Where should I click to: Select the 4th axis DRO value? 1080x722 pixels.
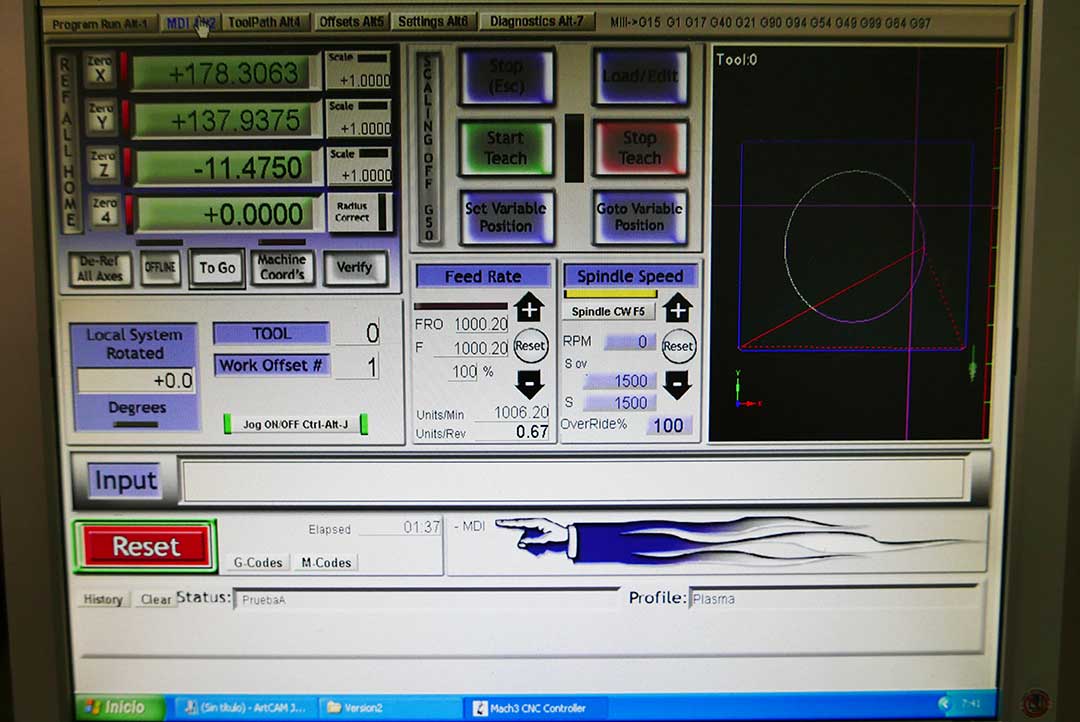coord(231,214)
